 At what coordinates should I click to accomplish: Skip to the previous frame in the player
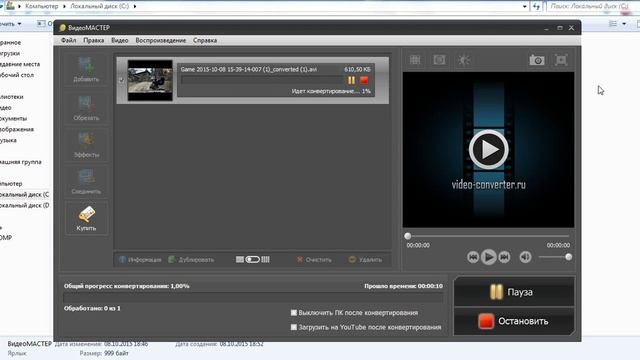[473, 257]
